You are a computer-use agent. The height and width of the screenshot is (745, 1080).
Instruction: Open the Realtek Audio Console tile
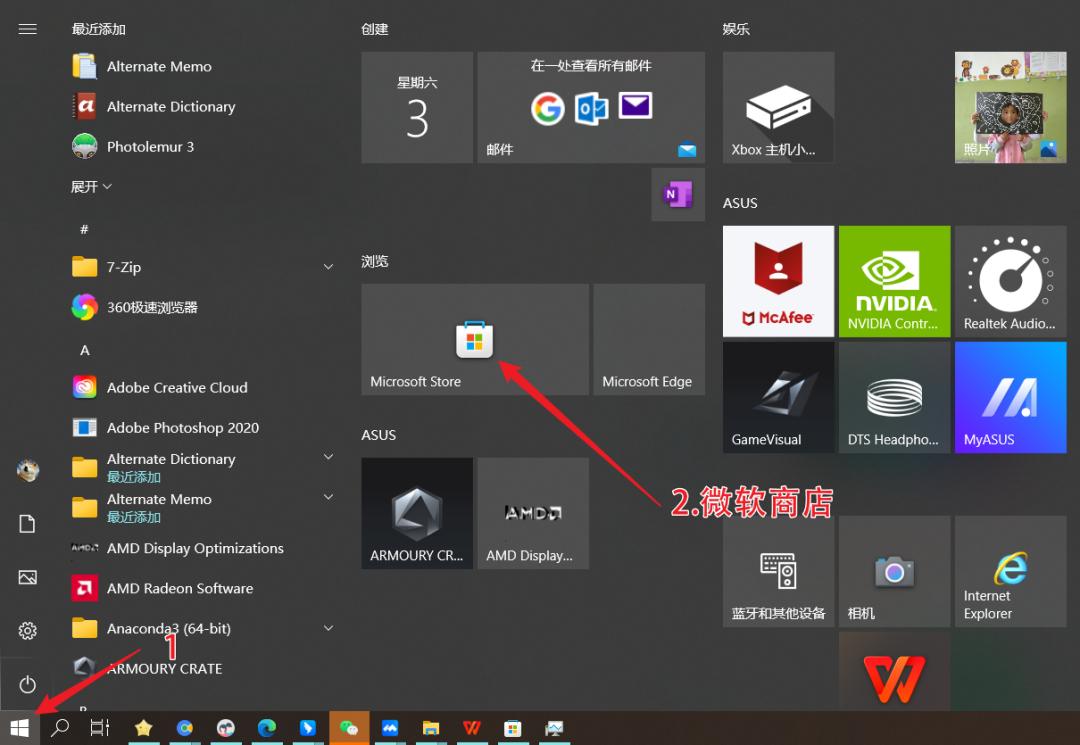pyautogui.click(x=1010, y=281)
